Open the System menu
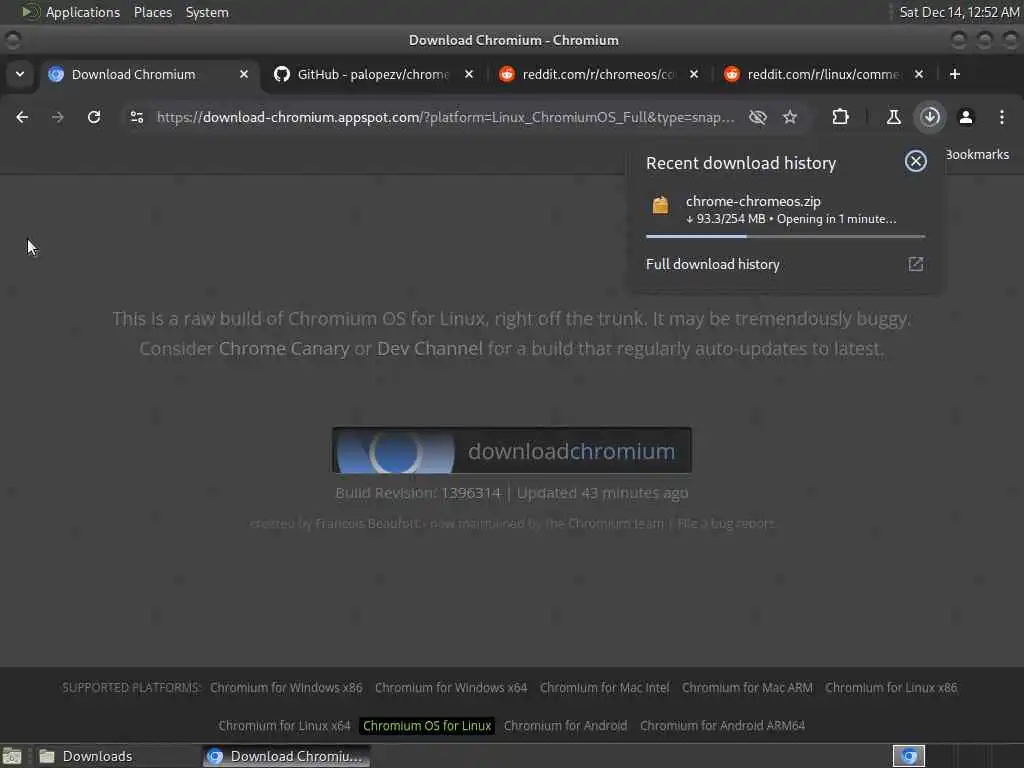 (207, 12)
